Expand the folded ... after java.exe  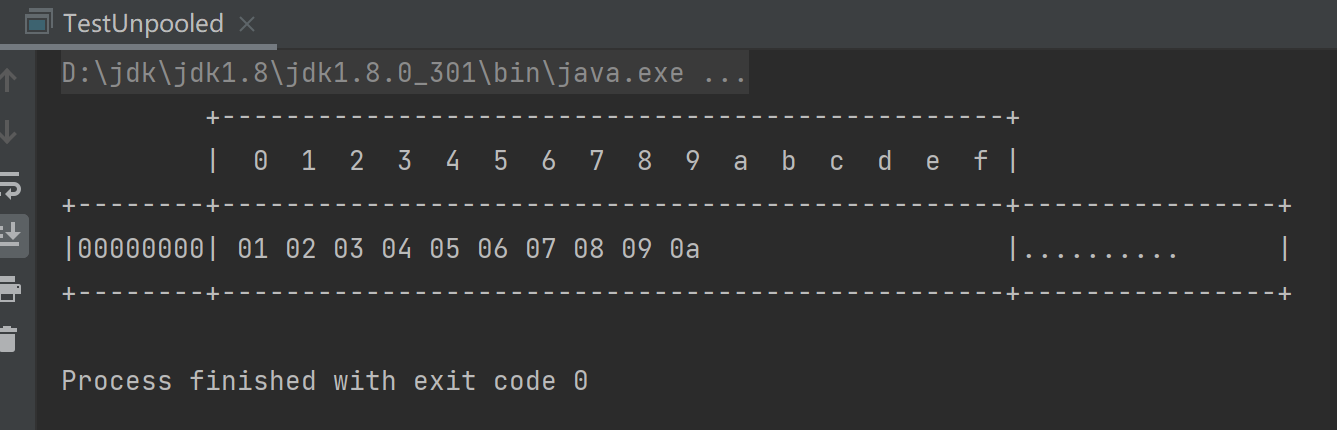[x=724, y=74]
